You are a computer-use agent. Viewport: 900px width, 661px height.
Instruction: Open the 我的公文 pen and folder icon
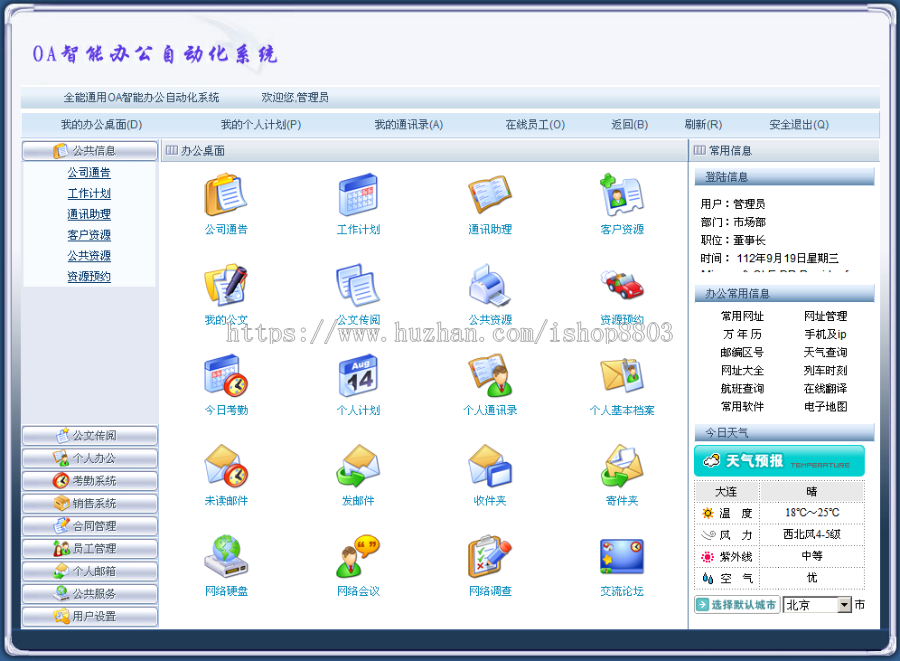[226, 286]
